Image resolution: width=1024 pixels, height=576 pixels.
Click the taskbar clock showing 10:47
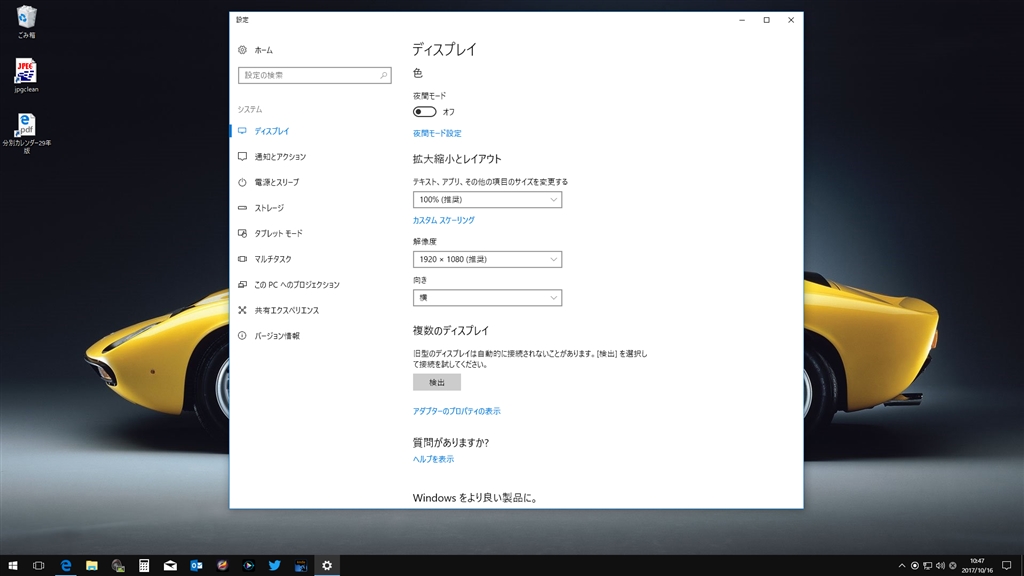[977, 566]
